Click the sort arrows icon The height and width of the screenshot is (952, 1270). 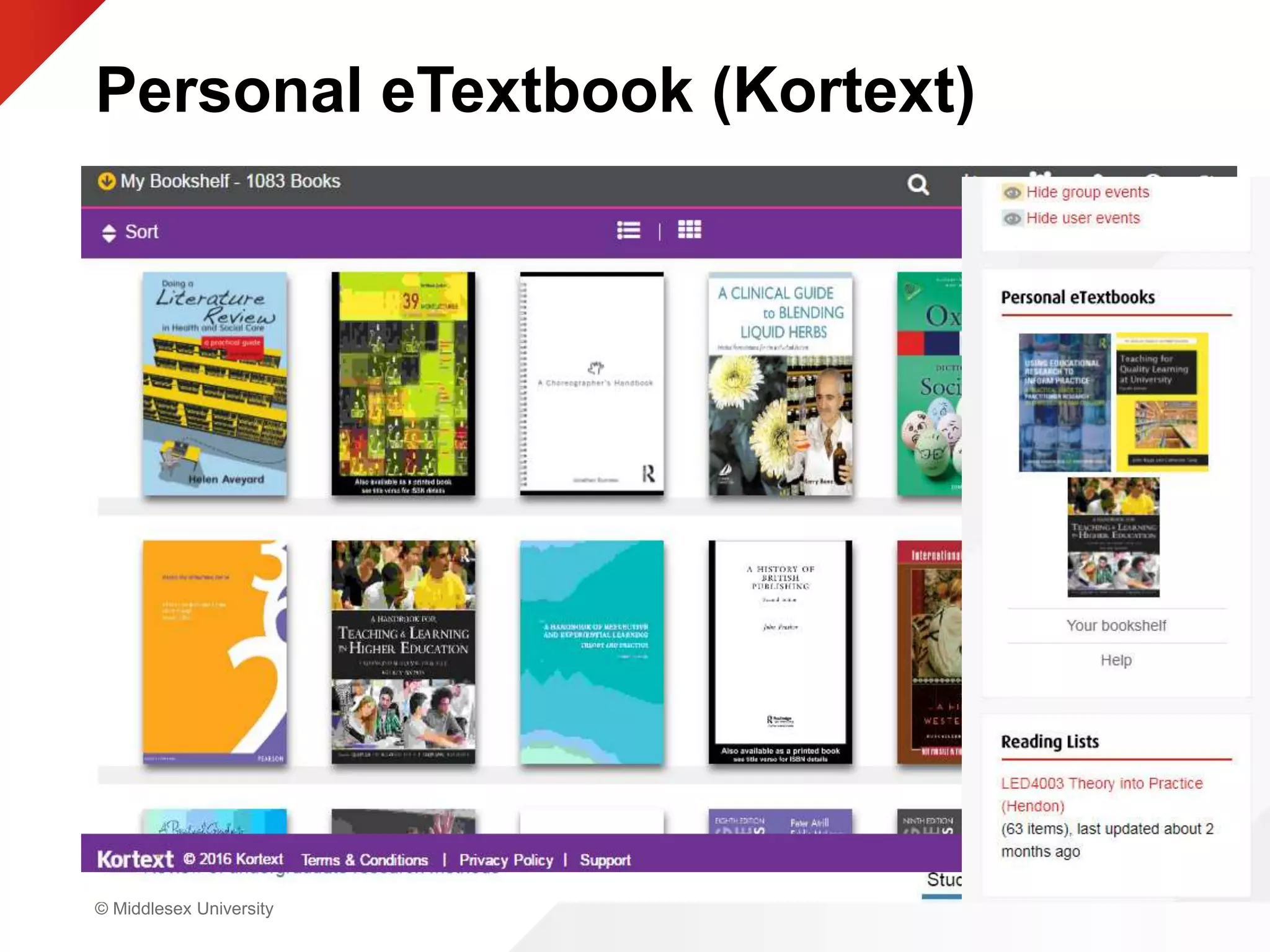pyautogui.click(x=109, y=233)
